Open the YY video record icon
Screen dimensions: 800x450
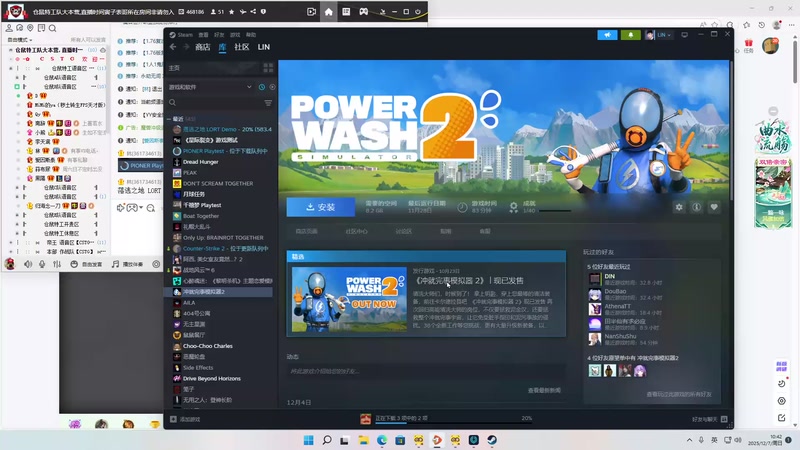point(311,12)
